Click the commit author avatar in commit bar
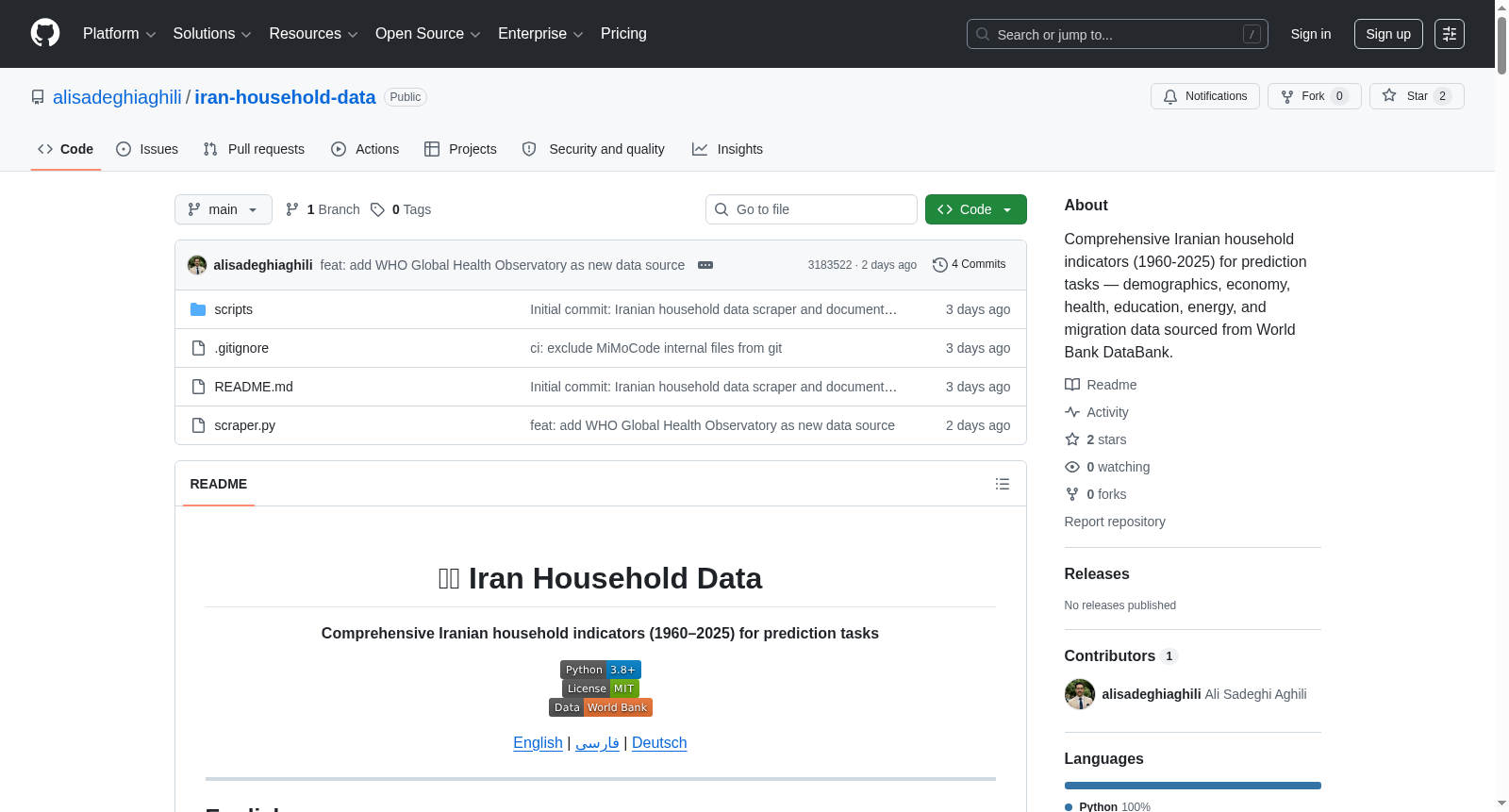This screenshot has width=1509, height=812. coord(197,265)
